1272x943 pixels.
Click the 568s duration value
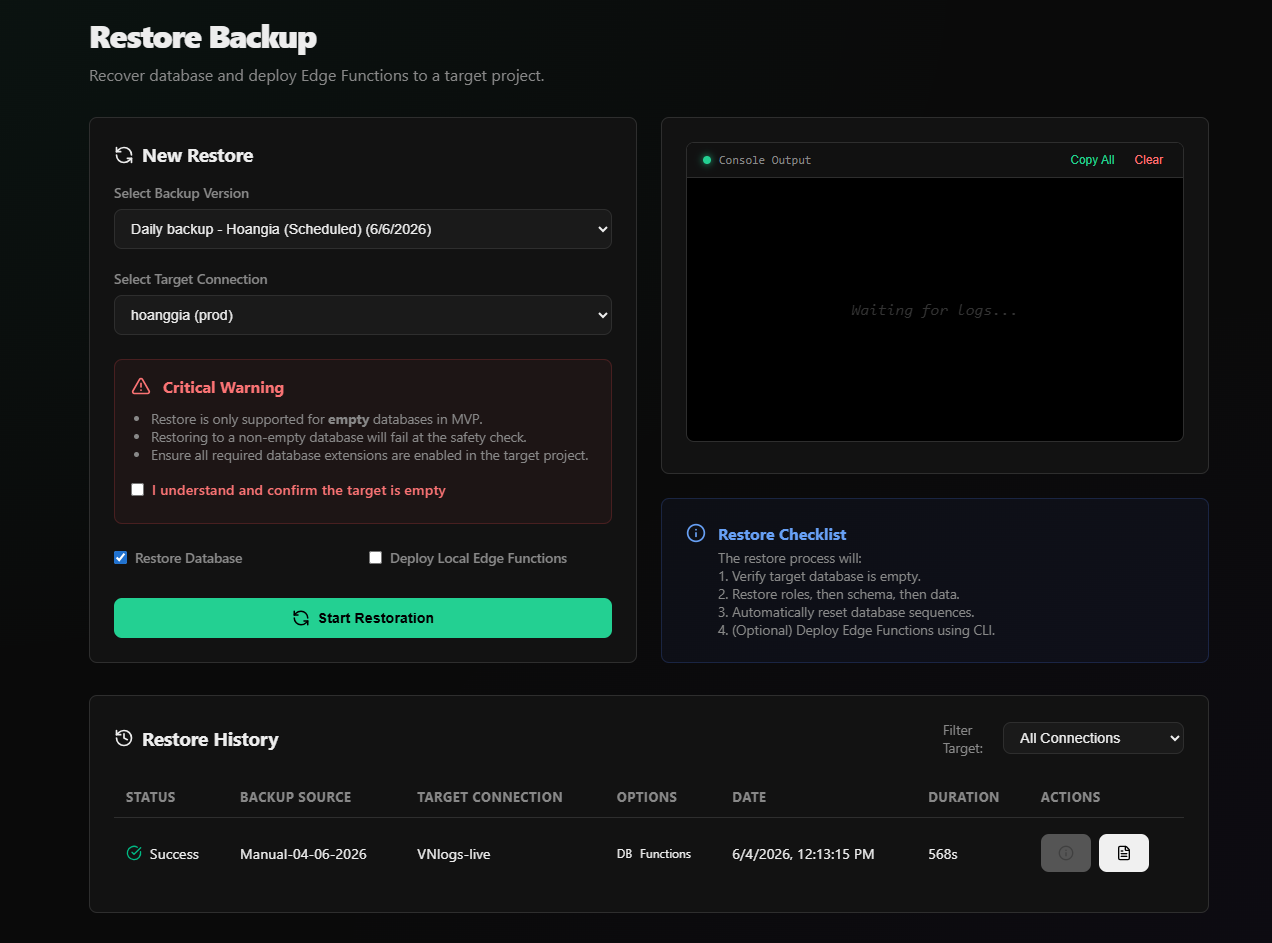(x=943, y=854)
